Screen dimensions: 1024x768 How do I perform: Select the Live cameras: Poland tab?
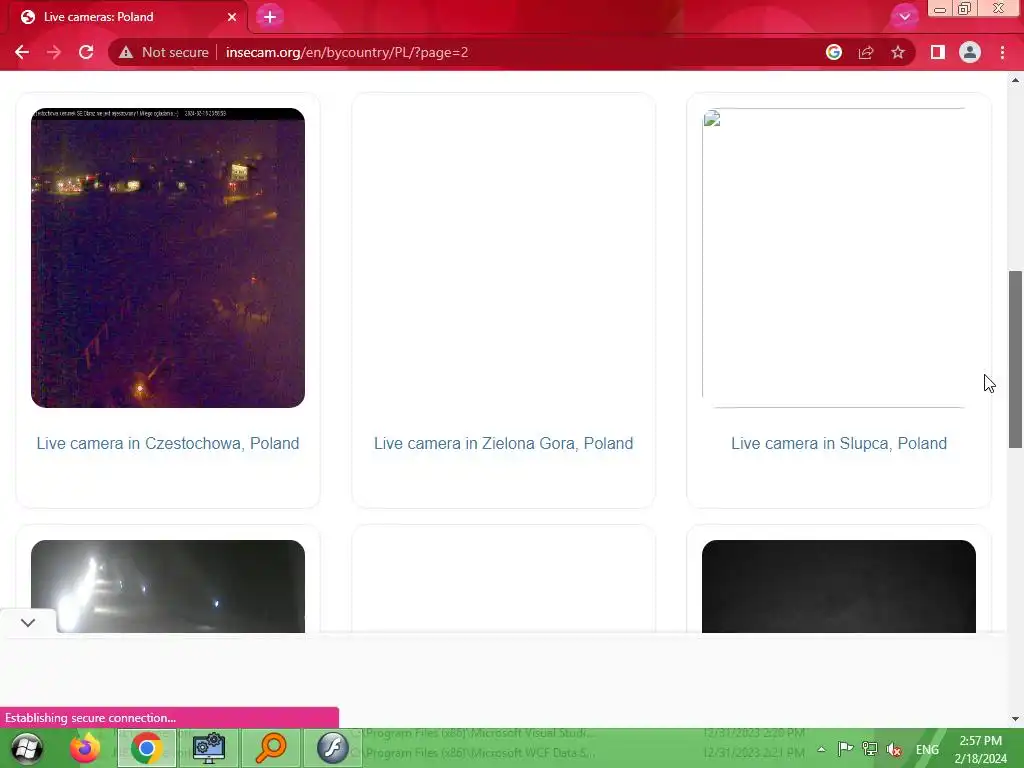124,17
